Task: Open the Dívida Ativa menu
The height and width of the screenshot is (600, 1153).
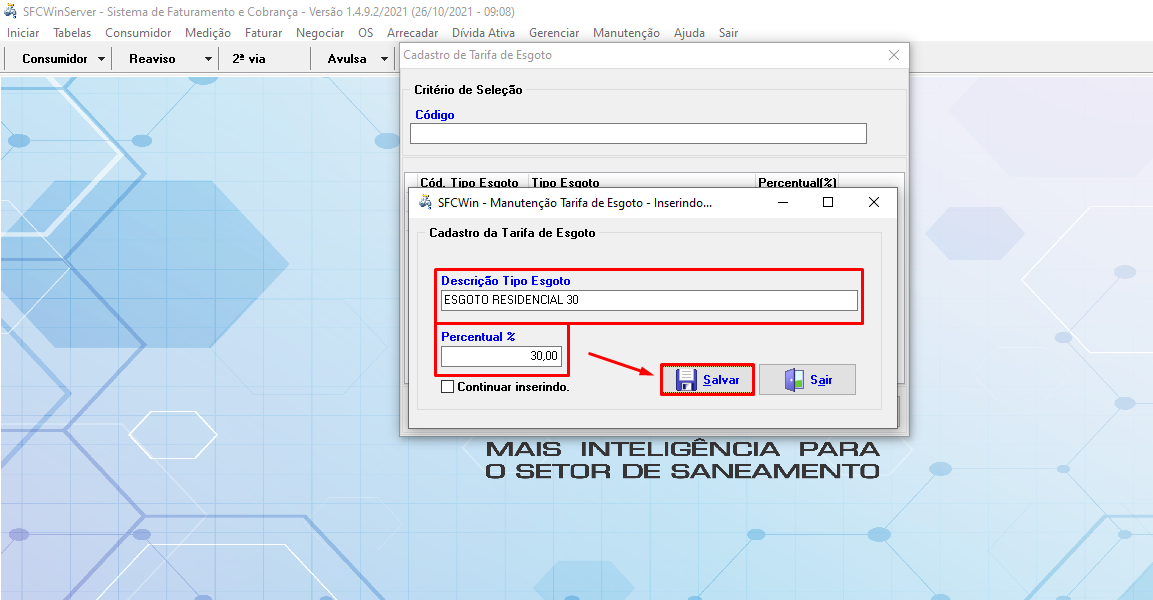Action: [483, 33]
